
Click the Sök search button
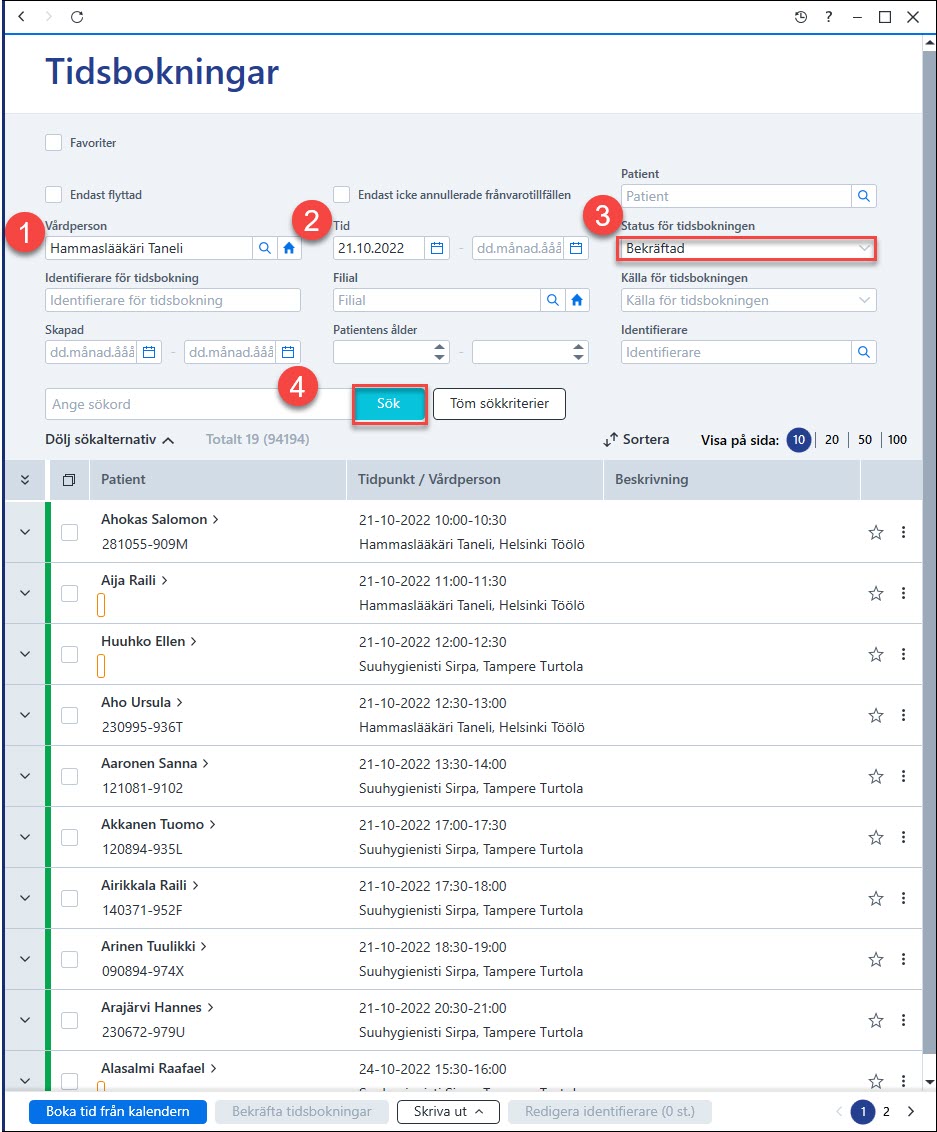[x=389, y=404]
